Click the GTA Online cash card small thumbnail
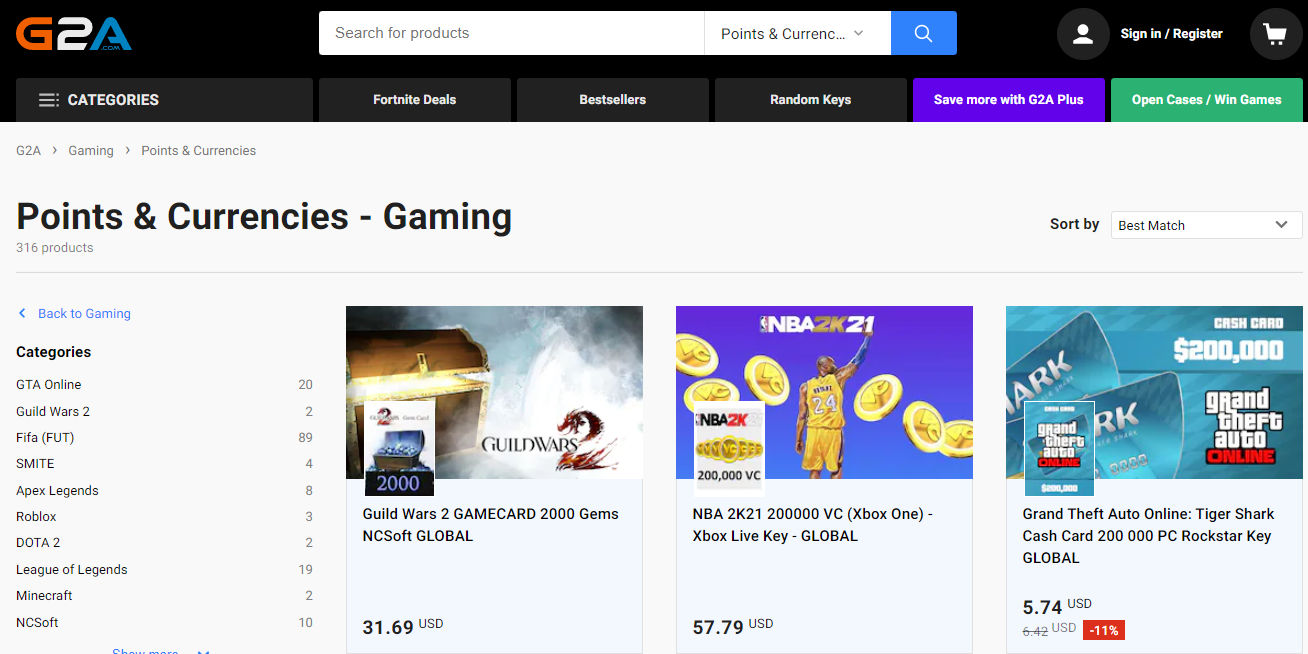Viewport: 1308px width, 654px height. click(x=1059, y=450)
